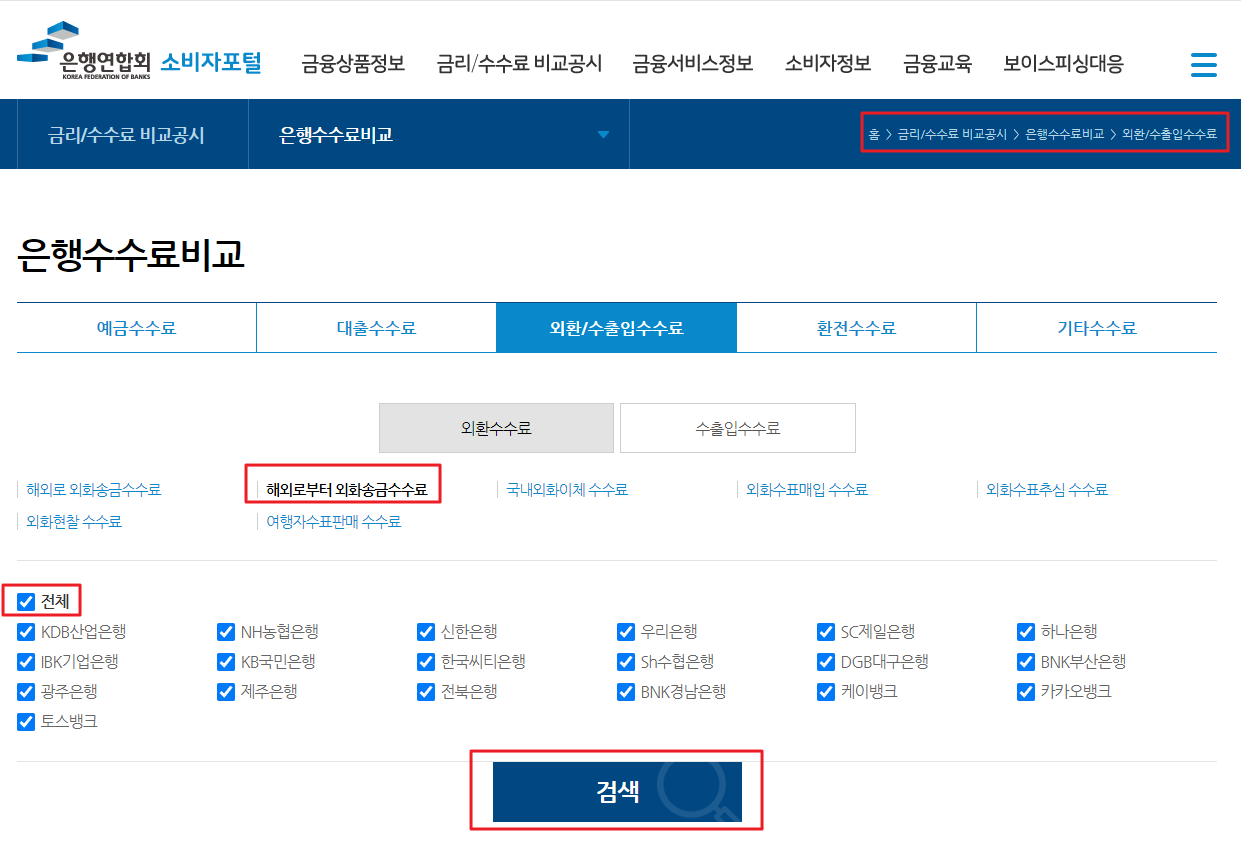Toggle the 카카오뱅크 checkbox off
1241x842 pixels.
tap(1026, 691)
